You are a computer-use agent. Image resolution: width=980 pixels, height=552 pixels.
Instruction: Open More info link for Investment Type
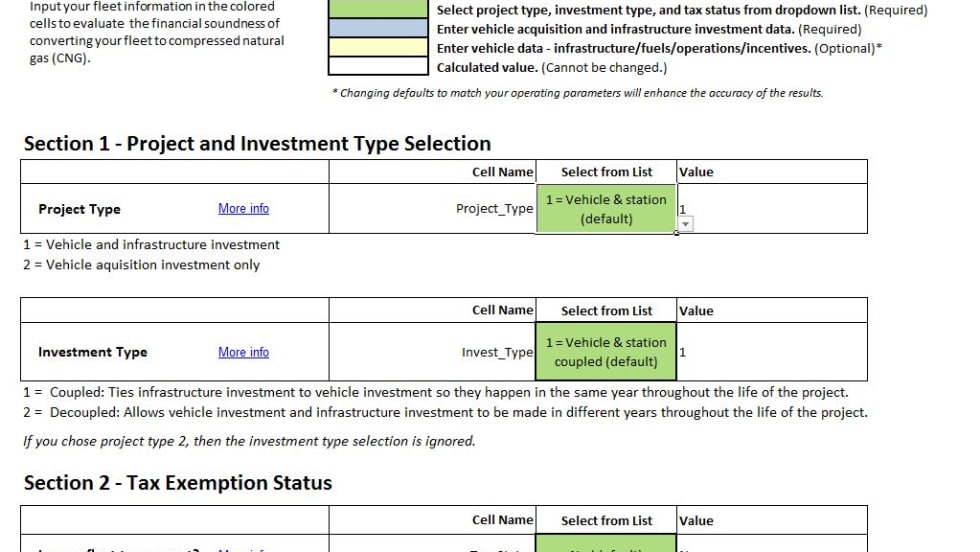(x=243, y=352)
